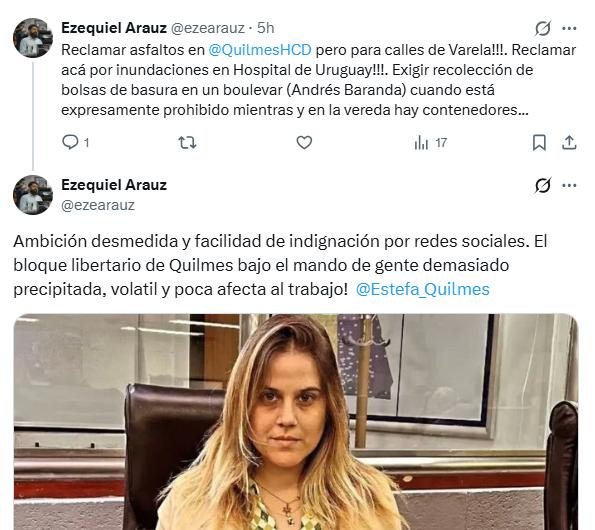Image resolution: width=595 pixels, height=530 pixels.
Task: Open more options on first tweet
Action: 569,28
